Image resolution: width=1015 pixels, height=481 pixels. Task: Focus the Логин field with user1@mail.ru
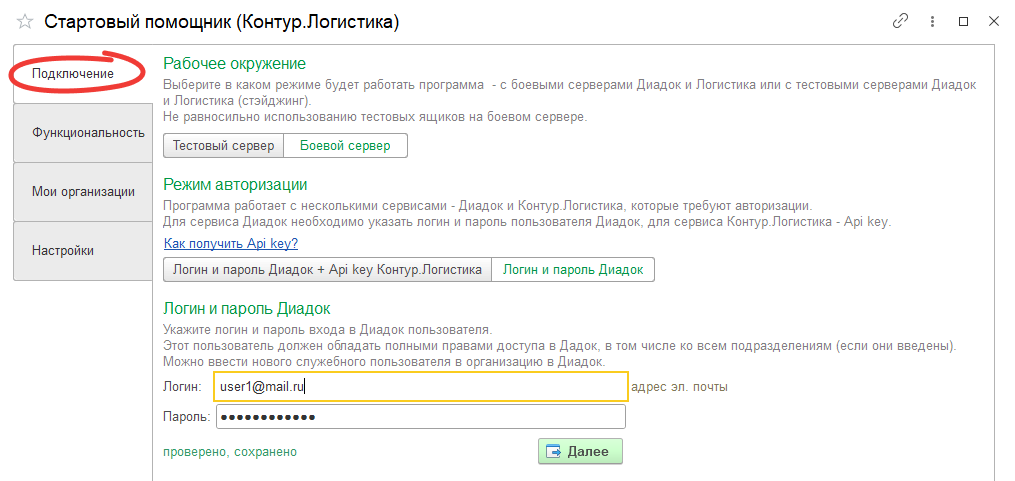tap(420, 387)
